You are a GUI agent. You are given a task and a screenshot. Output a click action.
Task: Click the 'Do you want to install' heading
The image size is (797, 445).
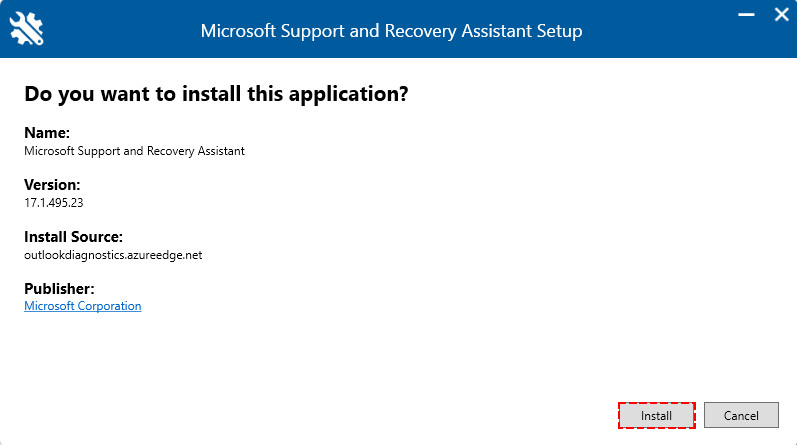(216, 94)
